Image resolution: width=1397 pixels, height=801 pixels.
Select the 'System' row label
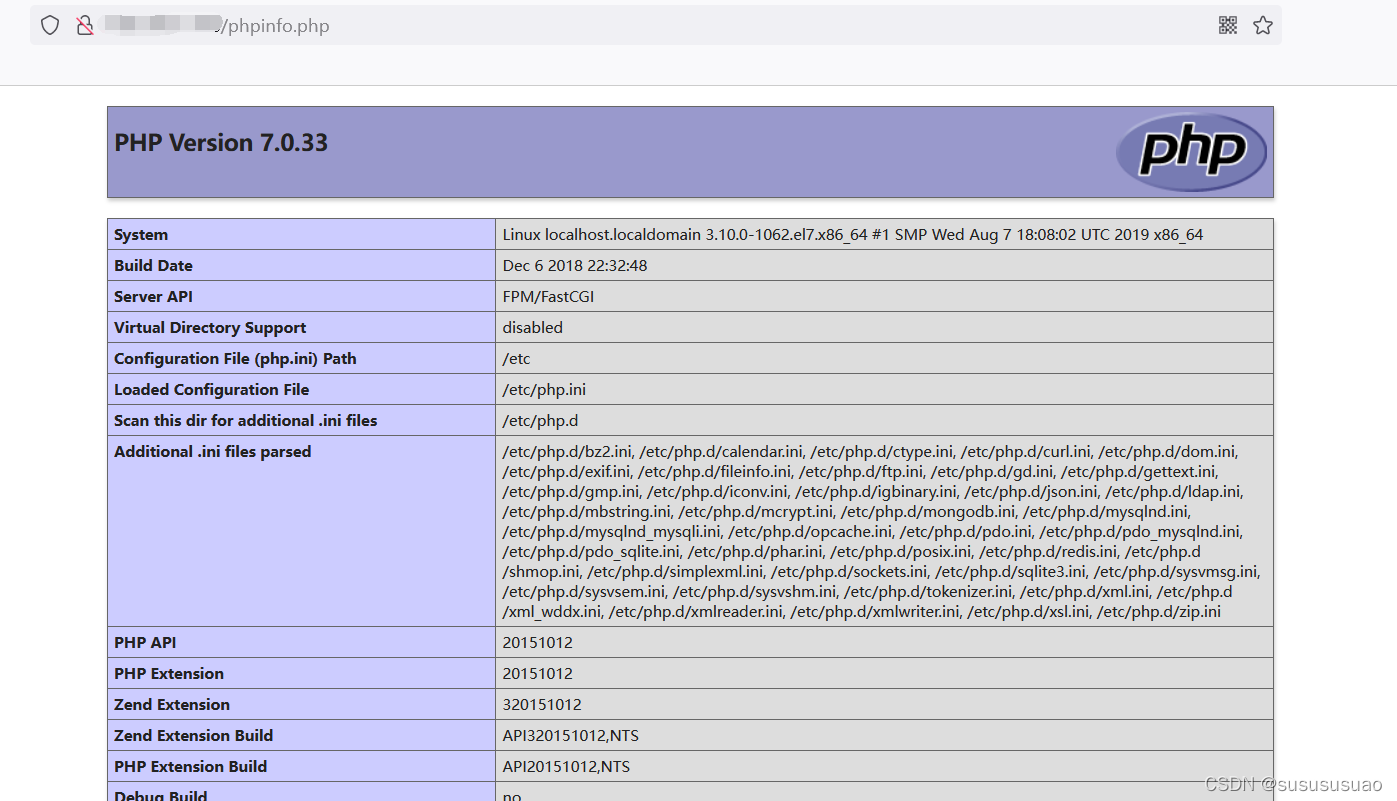[x=141, y=235]
